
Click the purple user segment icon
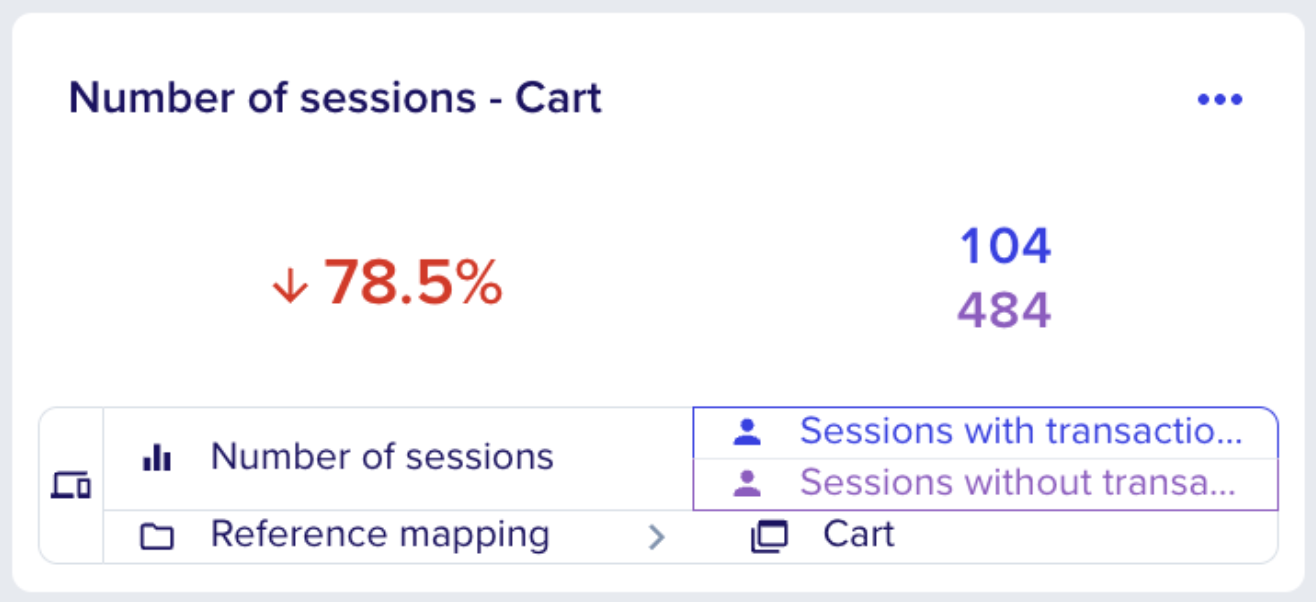click(747, 484)
